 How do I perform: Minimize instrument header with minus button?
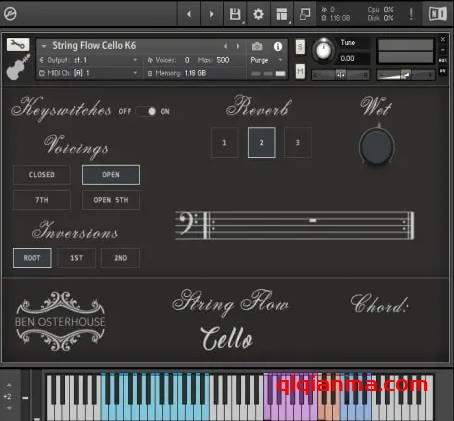click(x=443, y=50)
